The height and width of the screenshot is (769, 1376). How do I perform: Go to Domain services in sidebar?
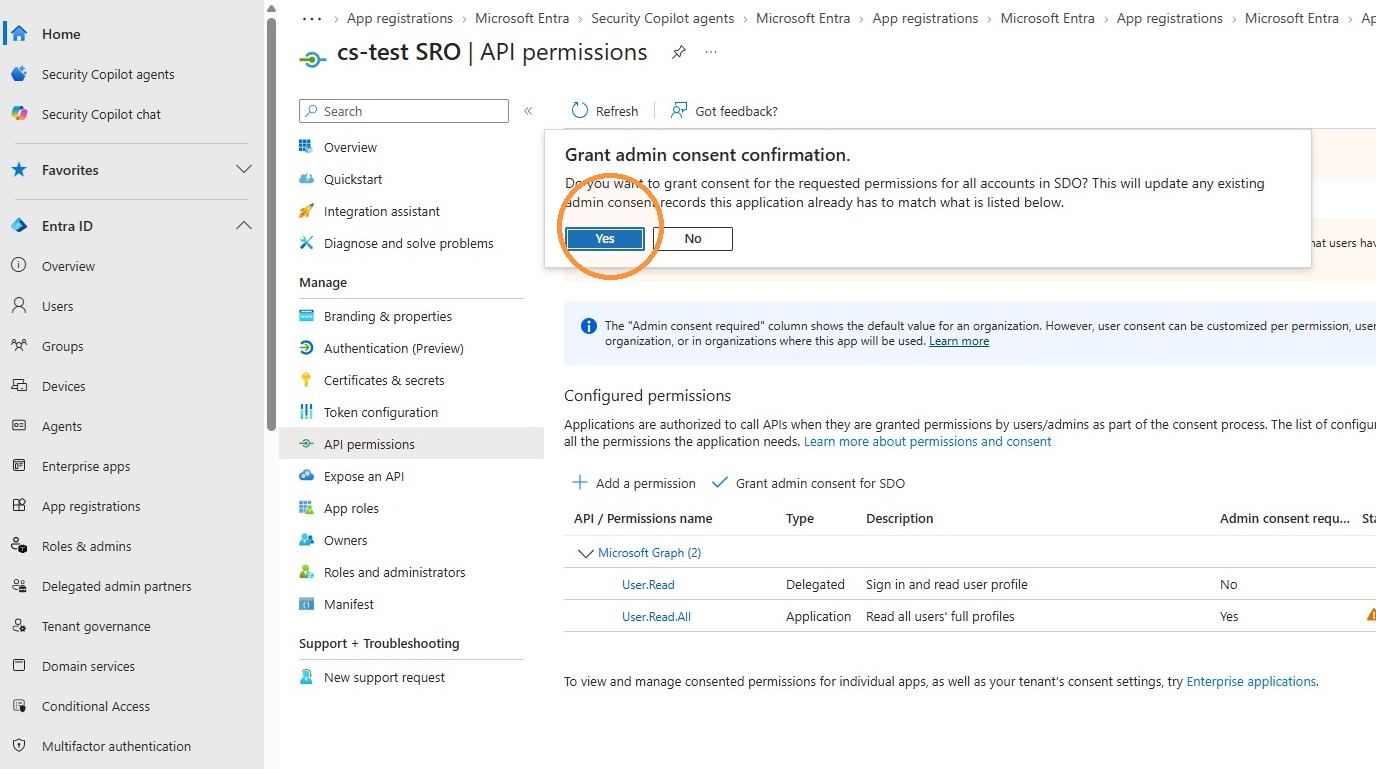click(x=88, y=666)
